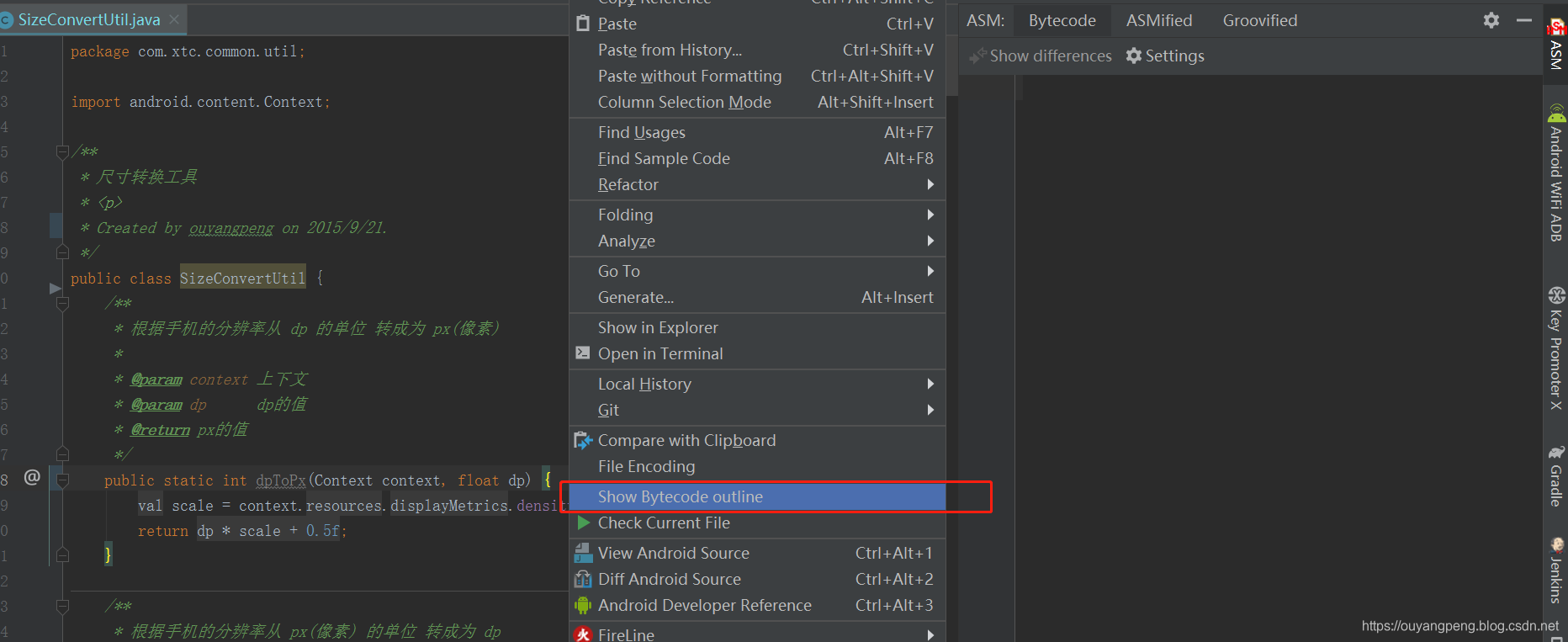Click the red FireLine icon
The height and width of the screenshot is (642, 1568).
[x=583, y=634]
